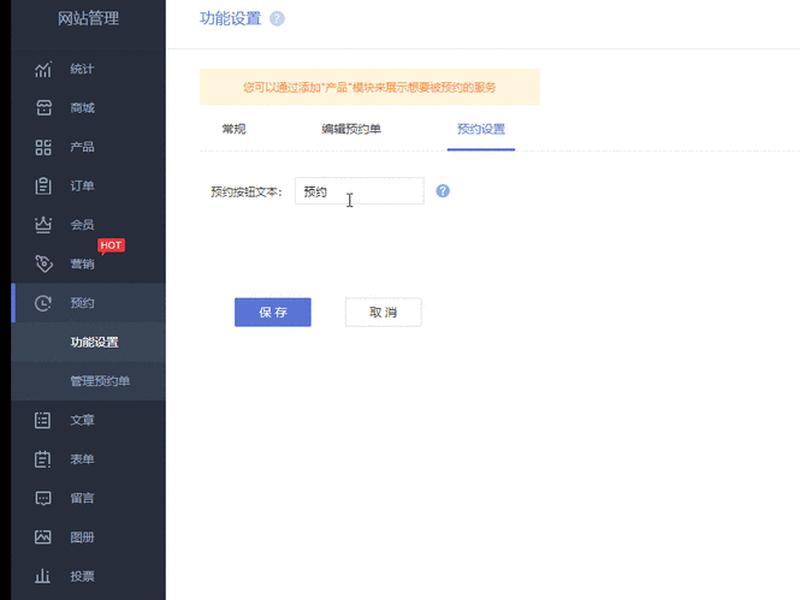Select 产品 in the sidebar

tap(82, 147)
